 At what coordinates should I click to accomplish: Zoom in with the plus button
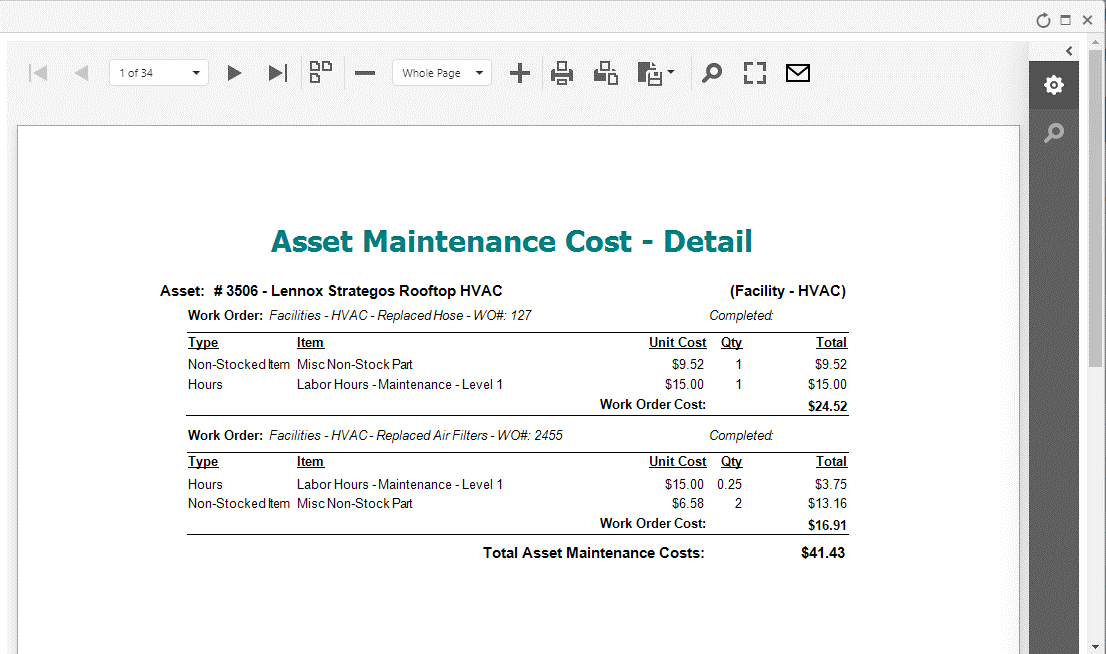click(520, 73)
